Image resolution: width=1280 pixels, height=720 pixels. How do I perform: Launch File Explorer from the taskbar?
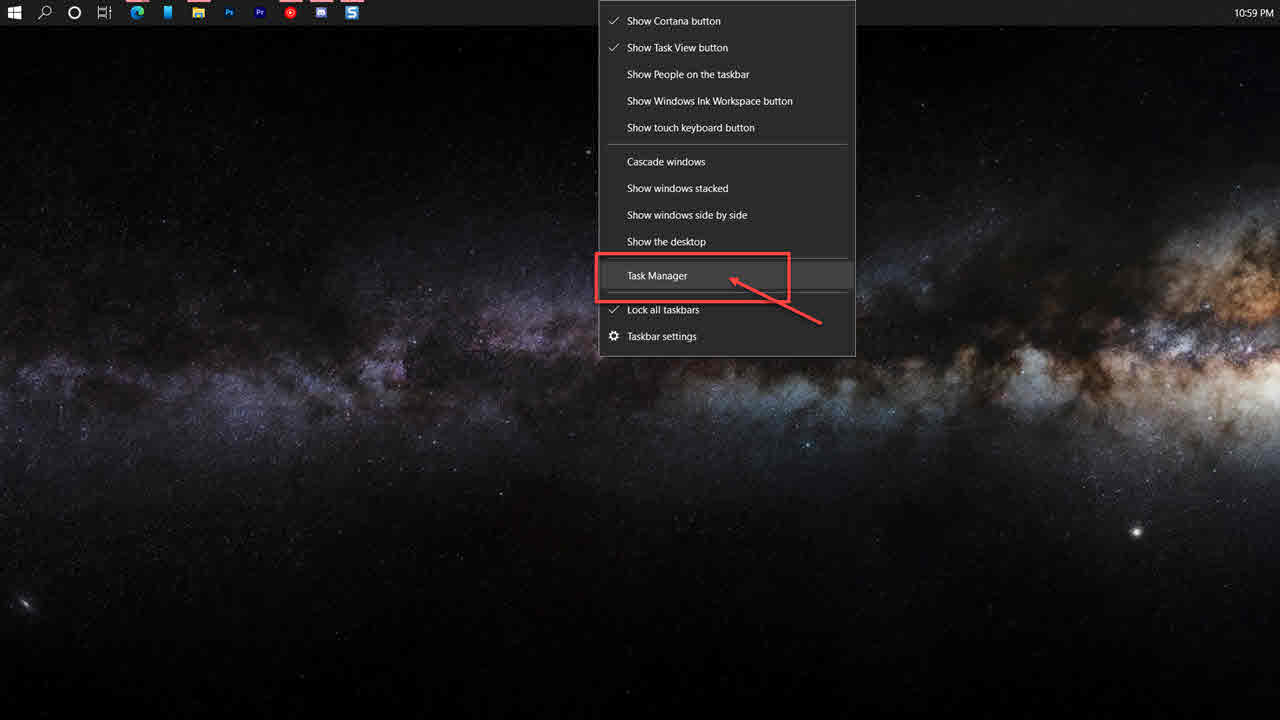[199, 12]
